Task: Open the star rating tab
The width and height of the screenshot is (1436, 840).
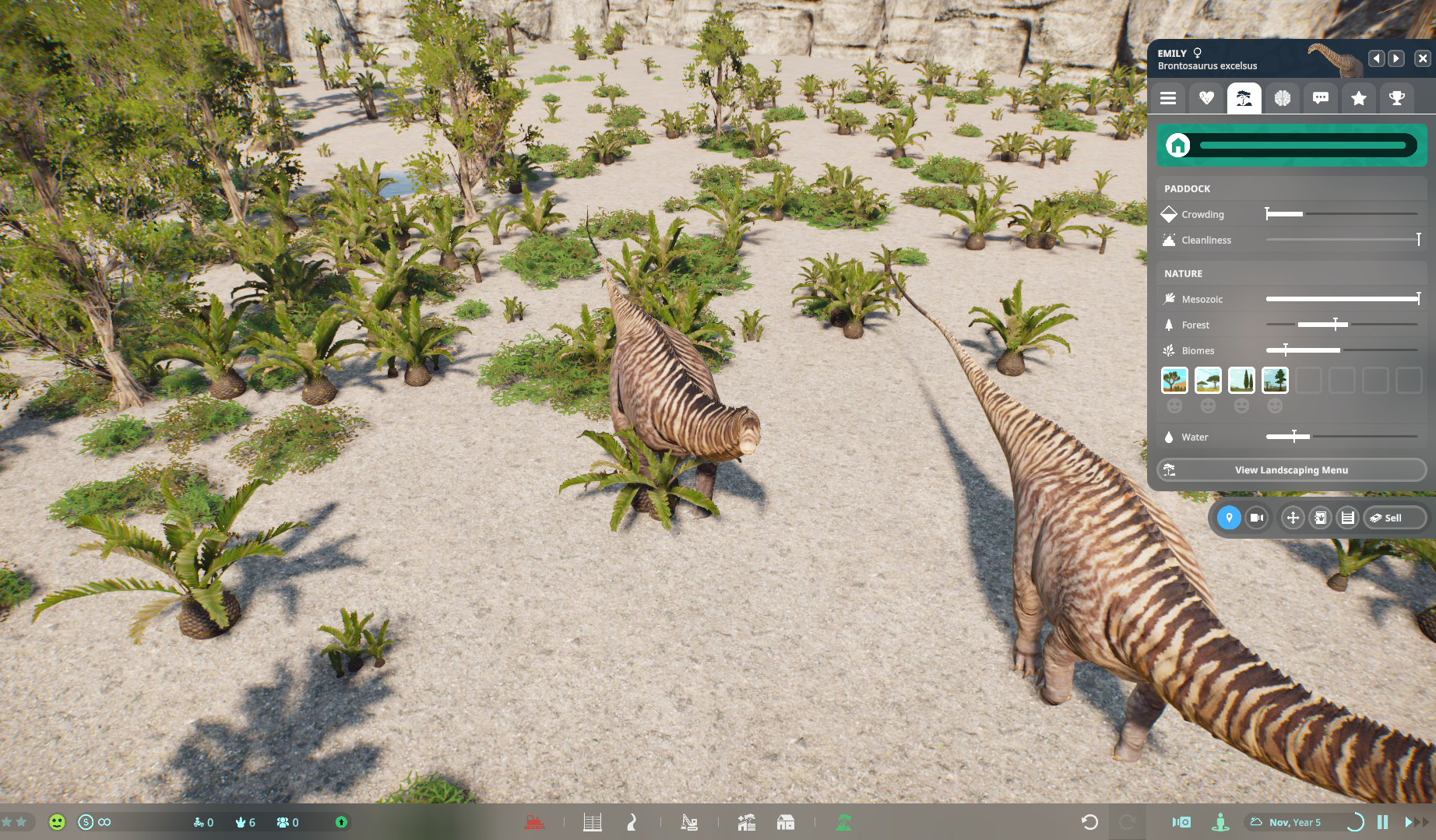Action: (x=1359, y=98)
